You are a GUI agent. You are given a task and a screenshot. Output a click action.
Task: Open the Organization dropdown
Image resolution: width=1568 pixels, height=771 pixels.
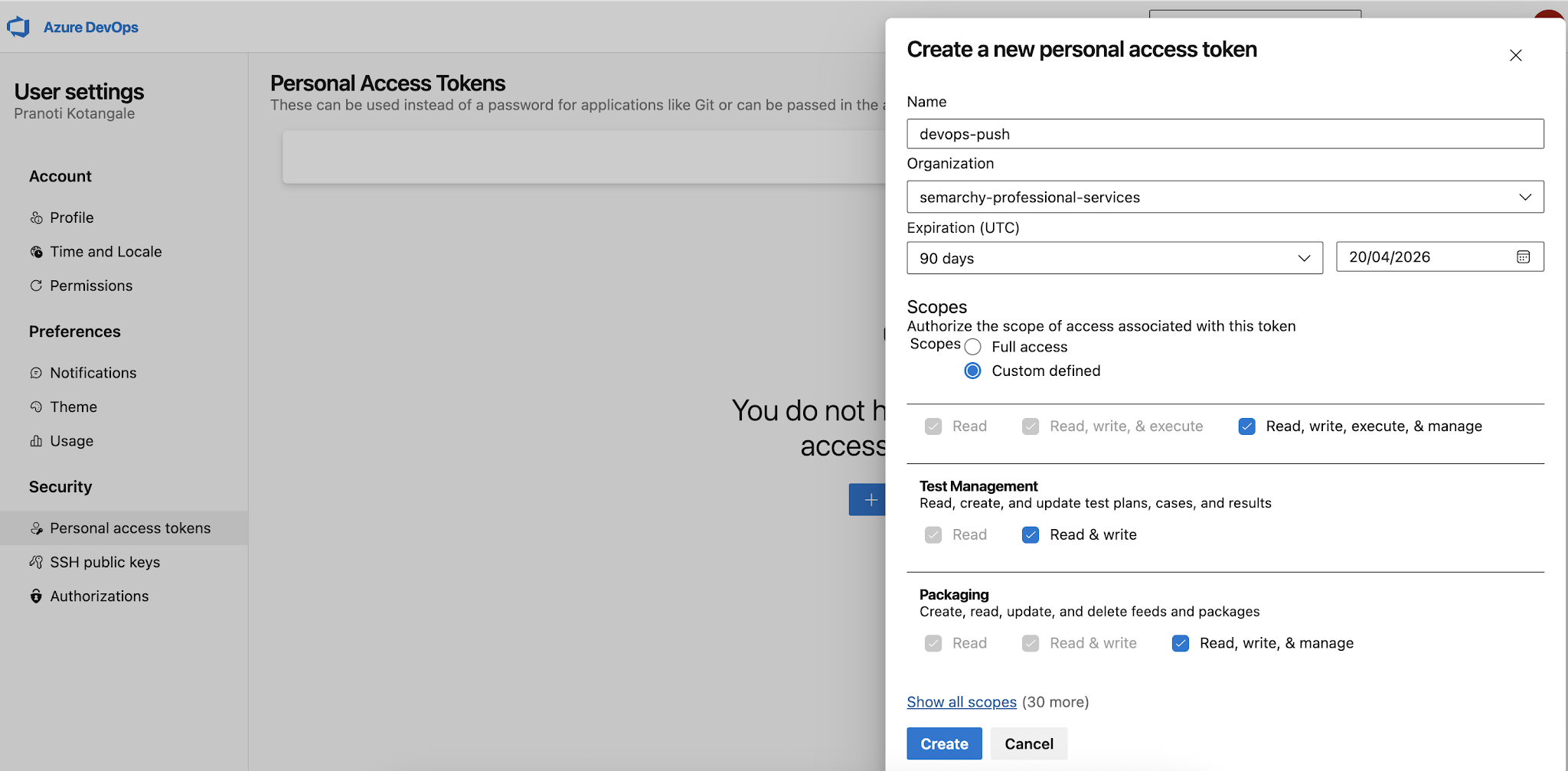point(1225,197)
